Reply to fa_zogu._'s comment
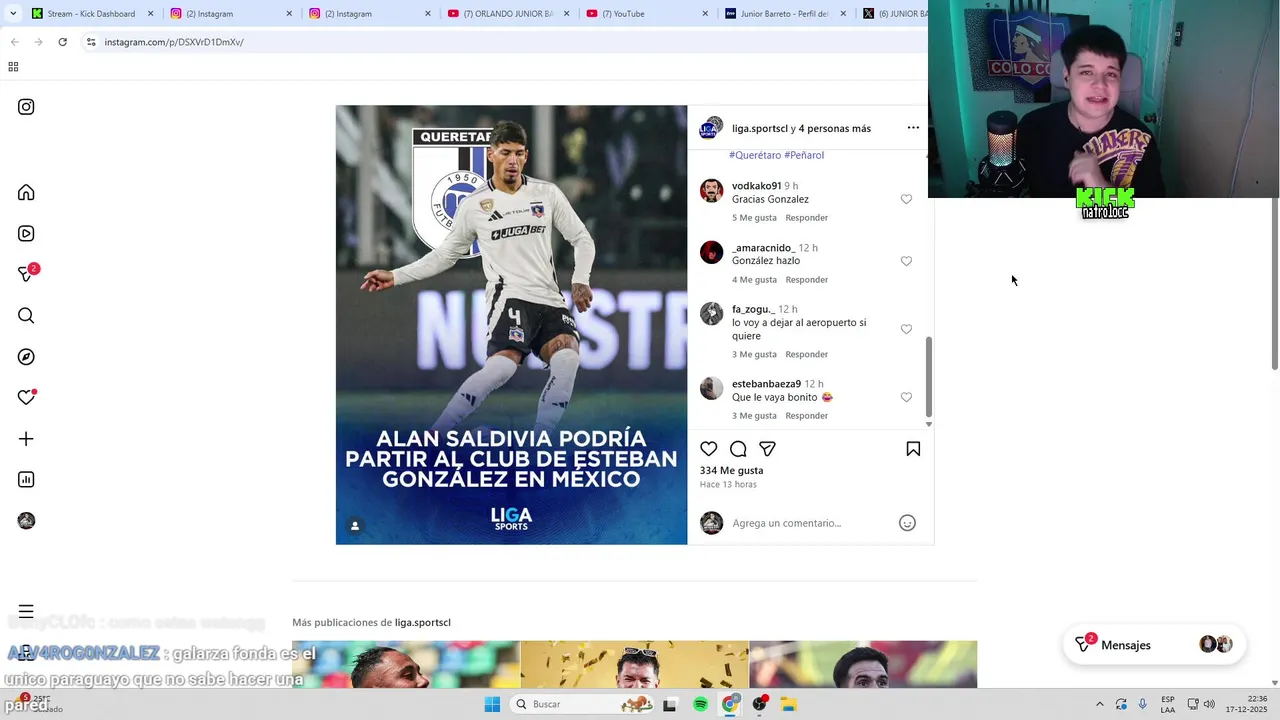Screen dimensions: 1280x720 click(806, 354)
